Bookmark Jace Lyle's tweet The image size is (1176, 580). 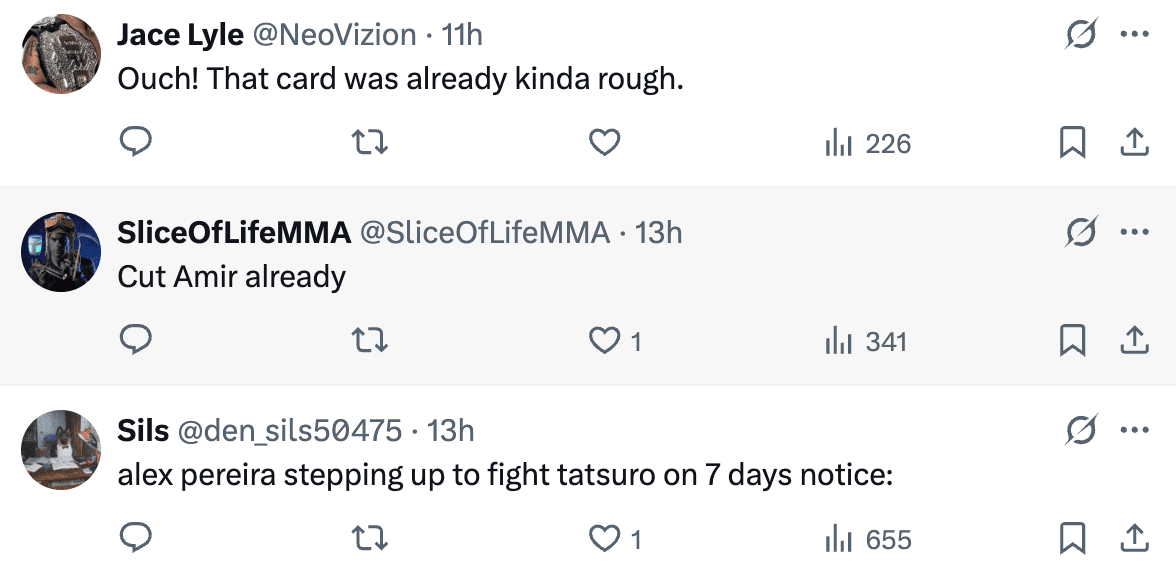[x=1072, y=144]
